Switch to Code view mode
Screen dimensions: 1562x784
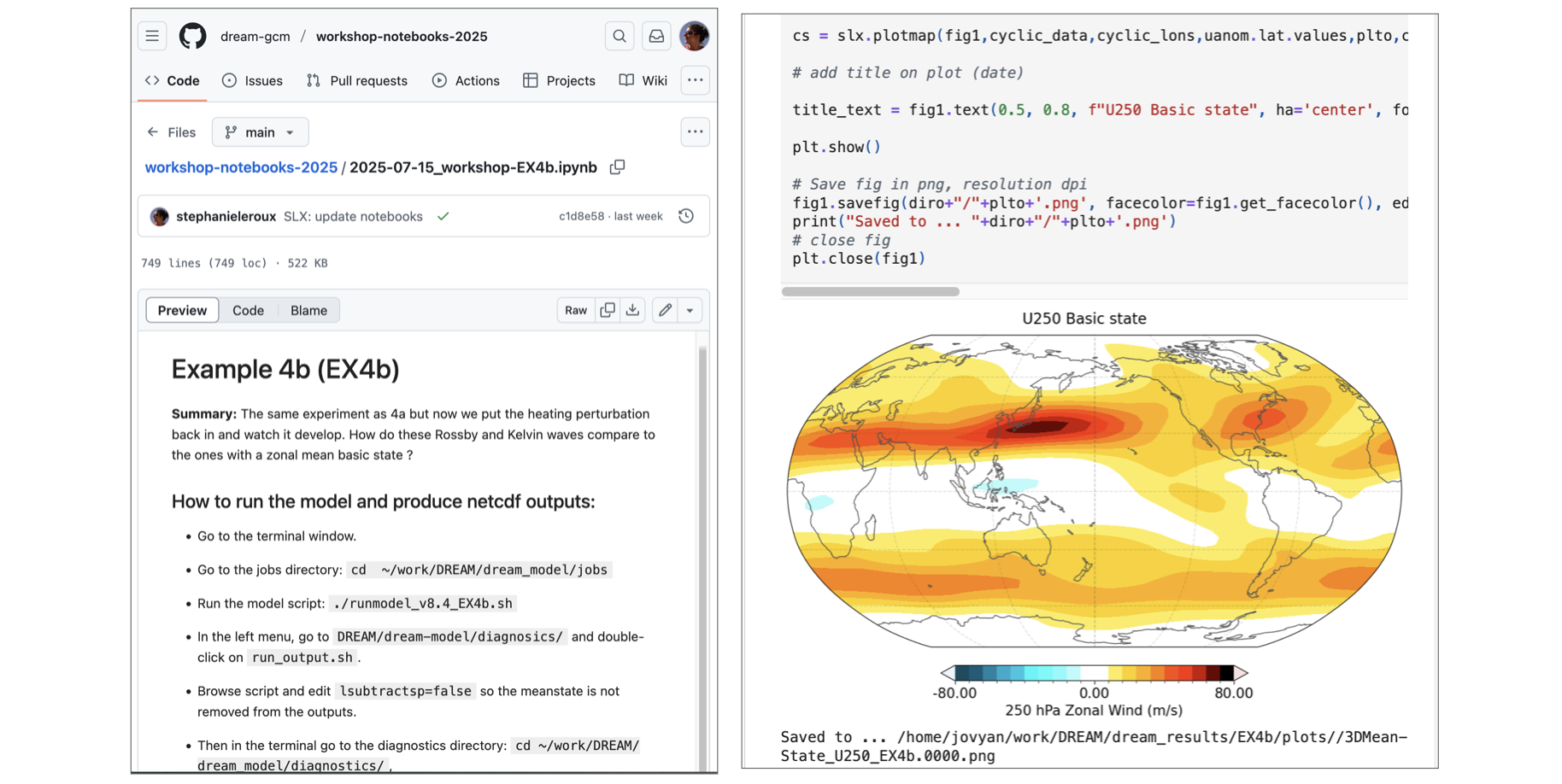point(248,310)
